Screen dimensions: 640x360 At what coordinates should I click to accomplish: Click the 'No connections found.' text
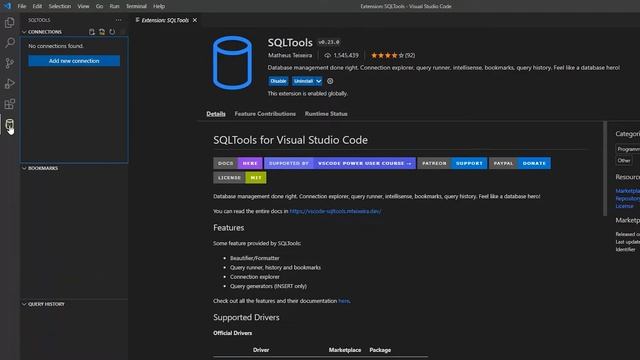coord(56,46)
